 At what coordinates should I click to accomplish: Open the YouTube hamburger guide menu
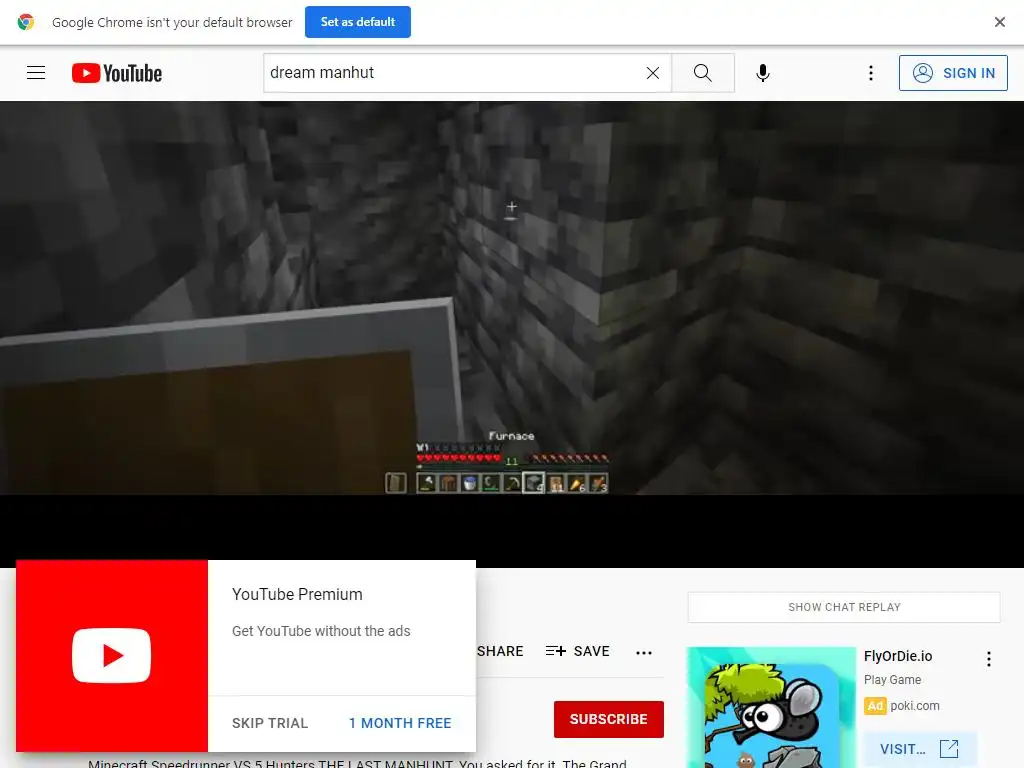[36, 72]
